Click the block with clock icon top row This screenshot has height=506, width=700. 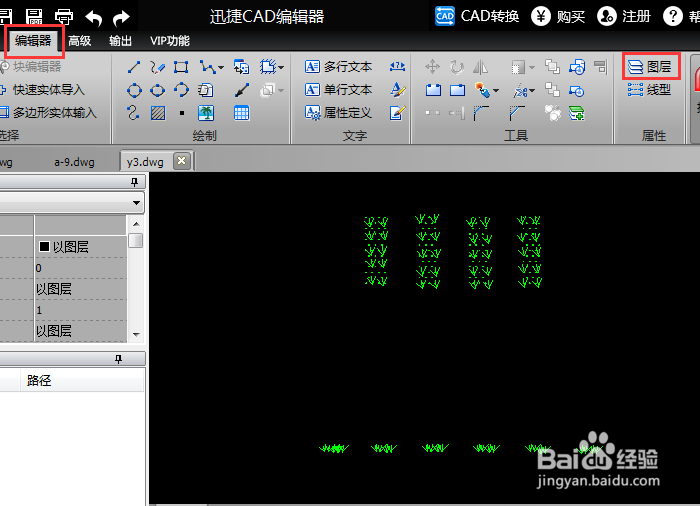pos(577,67)
